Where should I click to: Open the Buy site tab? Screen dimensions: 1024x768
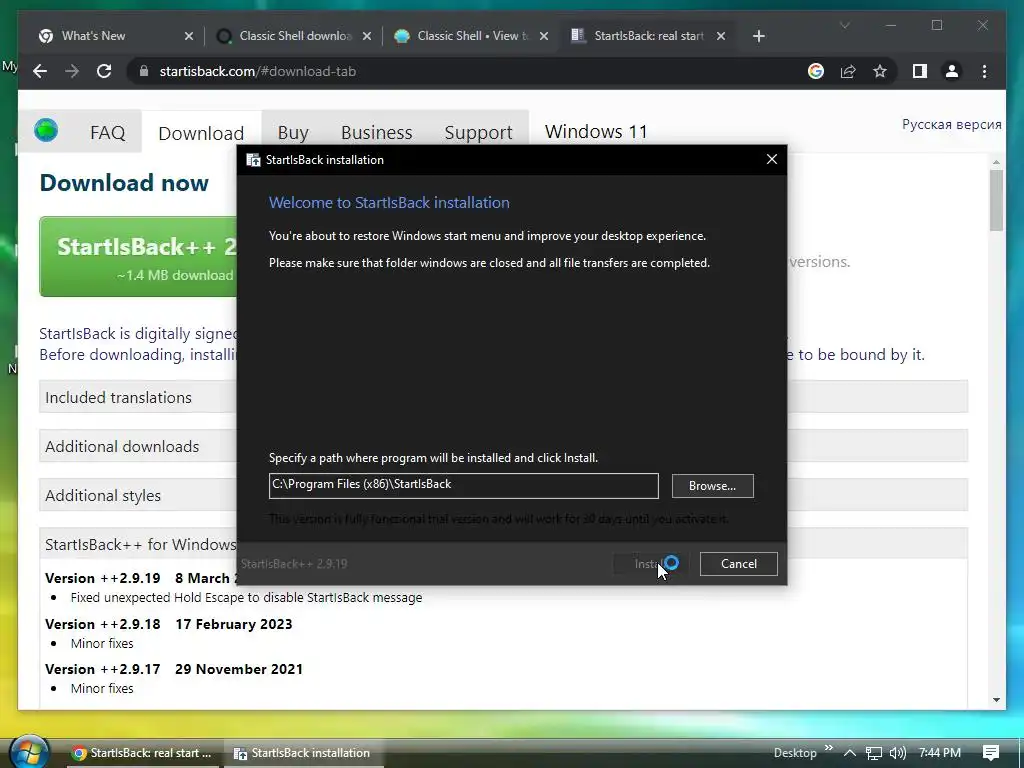tap(293, 133)
